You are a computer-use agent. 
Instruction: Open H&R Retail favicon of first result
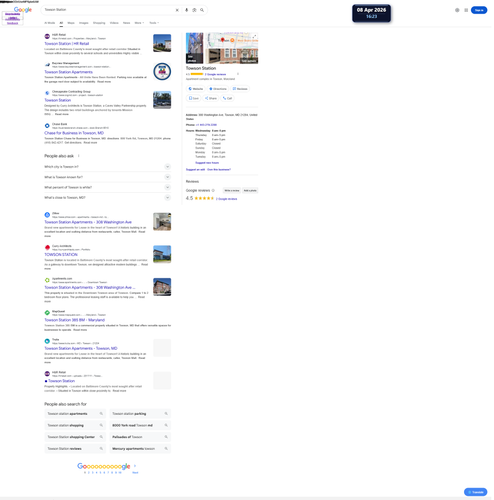click(47, 36)
